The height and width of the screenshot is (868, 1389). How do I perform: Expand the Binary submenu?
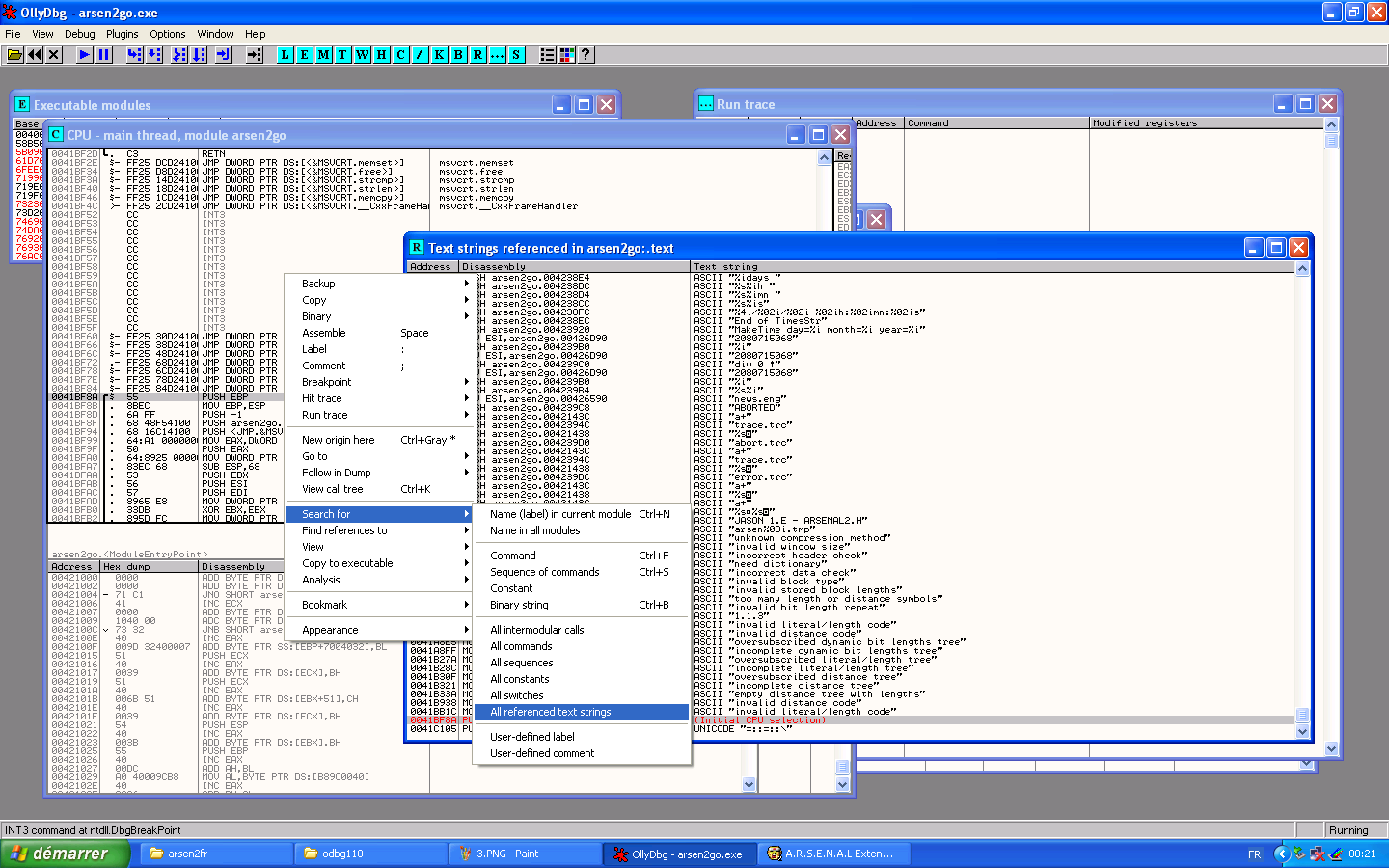click(378, 316)
